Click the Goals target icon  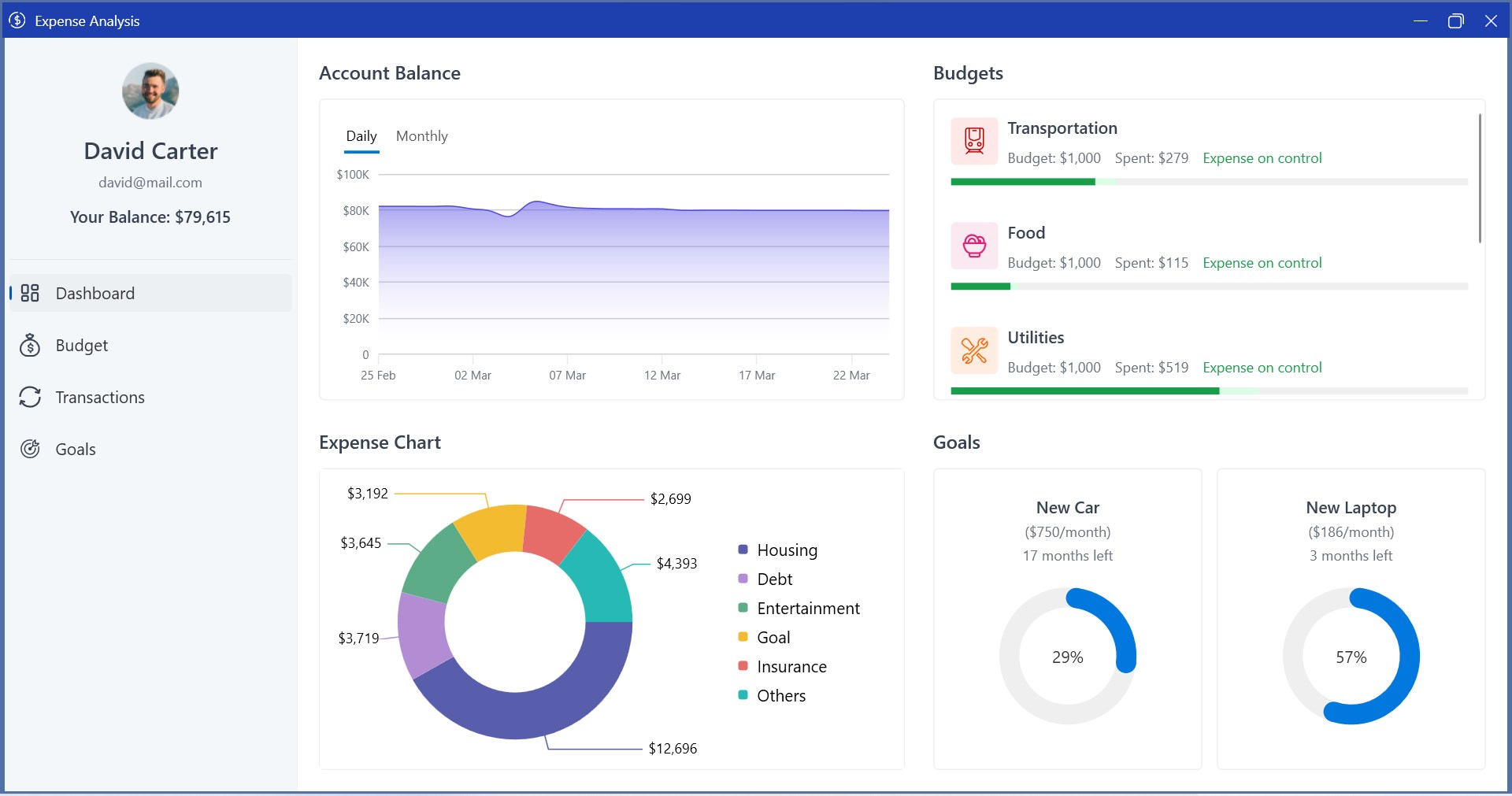[x=30, y=449]
